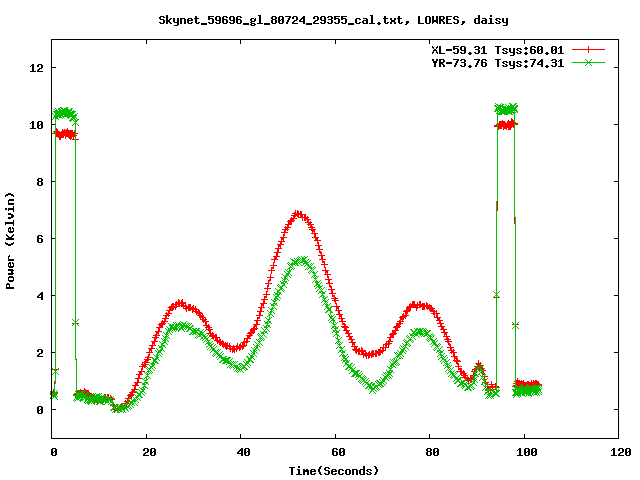Click the y-axis tick label 12
The width and height of the screenshot is (640, 480).
click(36, 68)
